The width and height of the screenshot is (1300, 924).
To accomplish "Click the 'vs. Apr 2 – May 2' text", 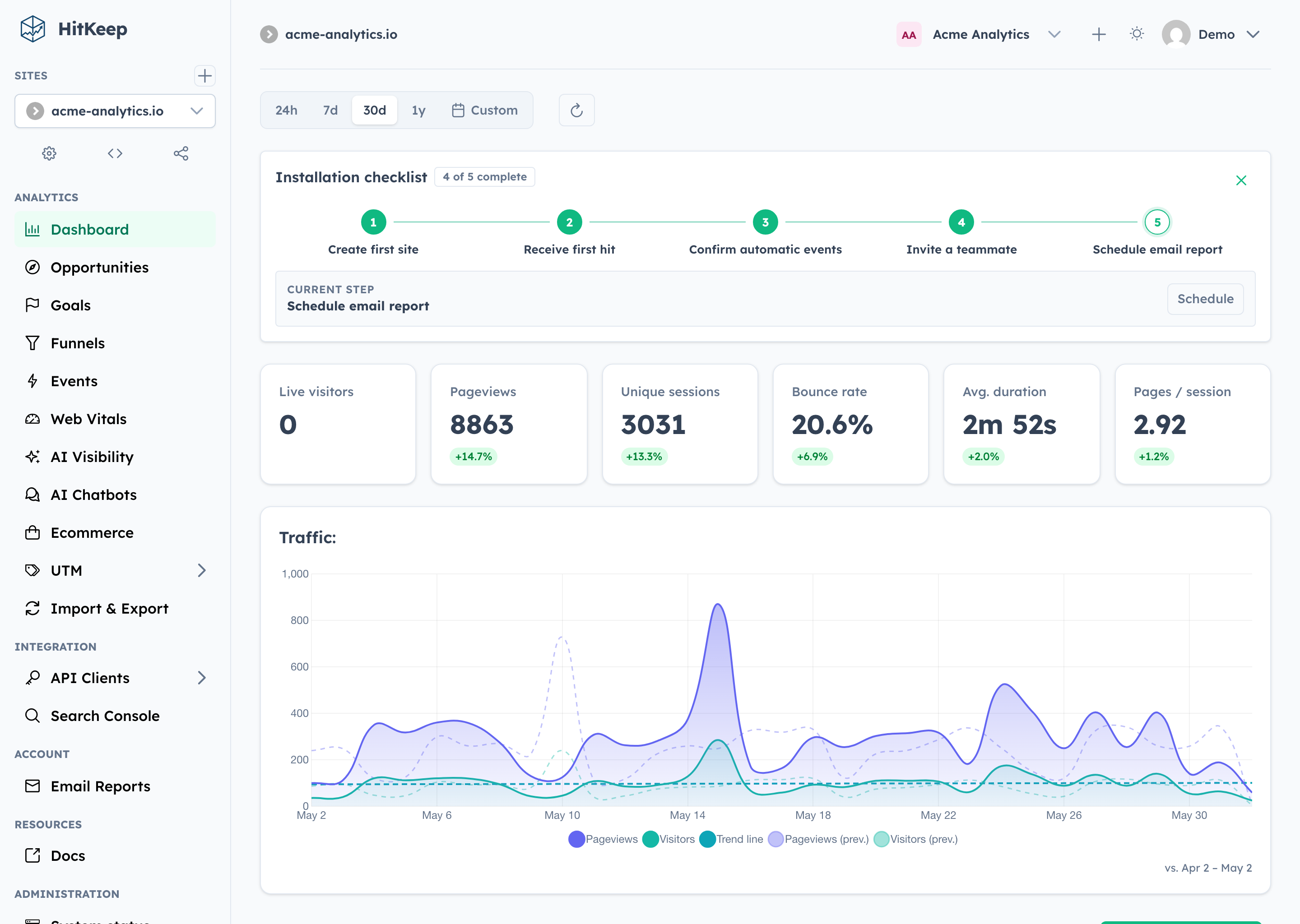I will click(1208, 868).
